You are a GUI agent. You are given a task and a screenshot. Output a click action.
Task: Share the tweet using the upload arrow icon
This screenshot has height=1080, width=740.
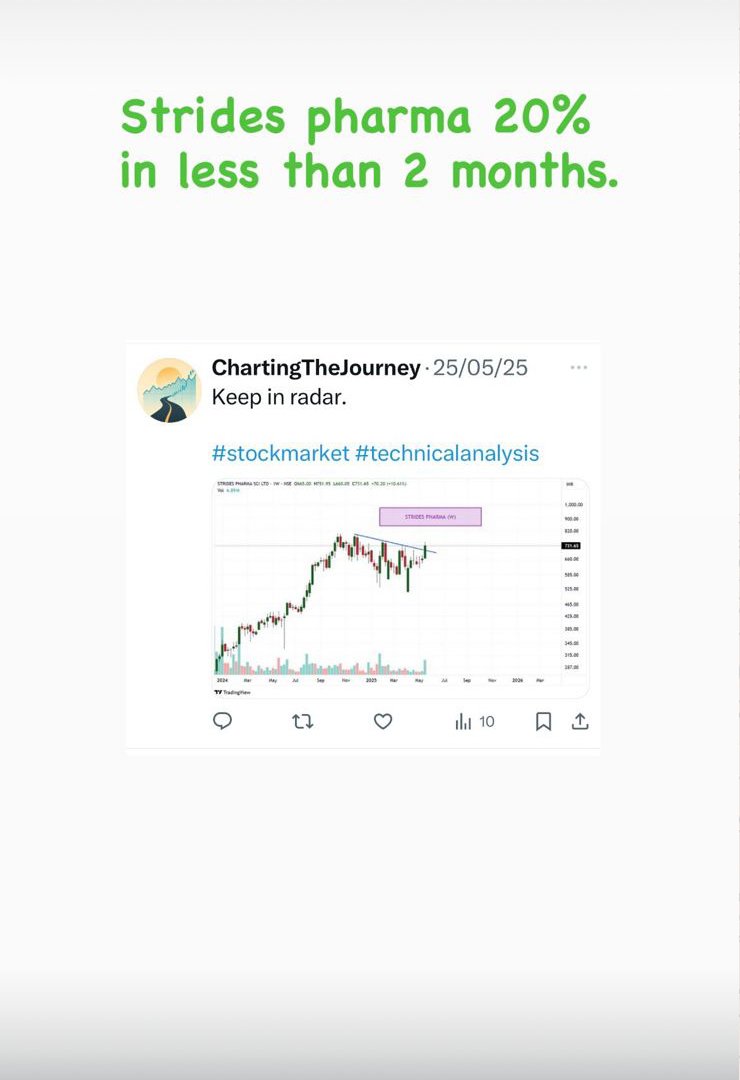point(580,721)
